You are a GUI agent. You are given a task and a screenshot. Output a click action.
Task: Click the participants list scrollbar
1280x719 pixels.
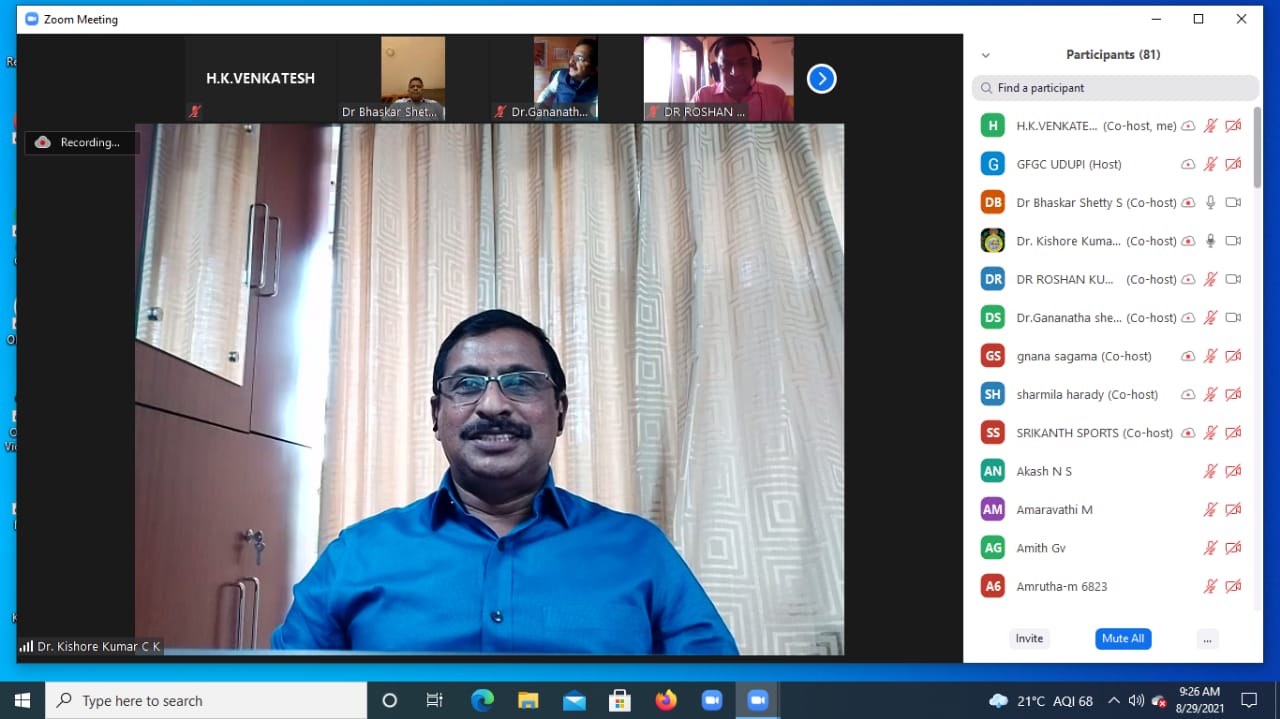tap(1257, 150)
